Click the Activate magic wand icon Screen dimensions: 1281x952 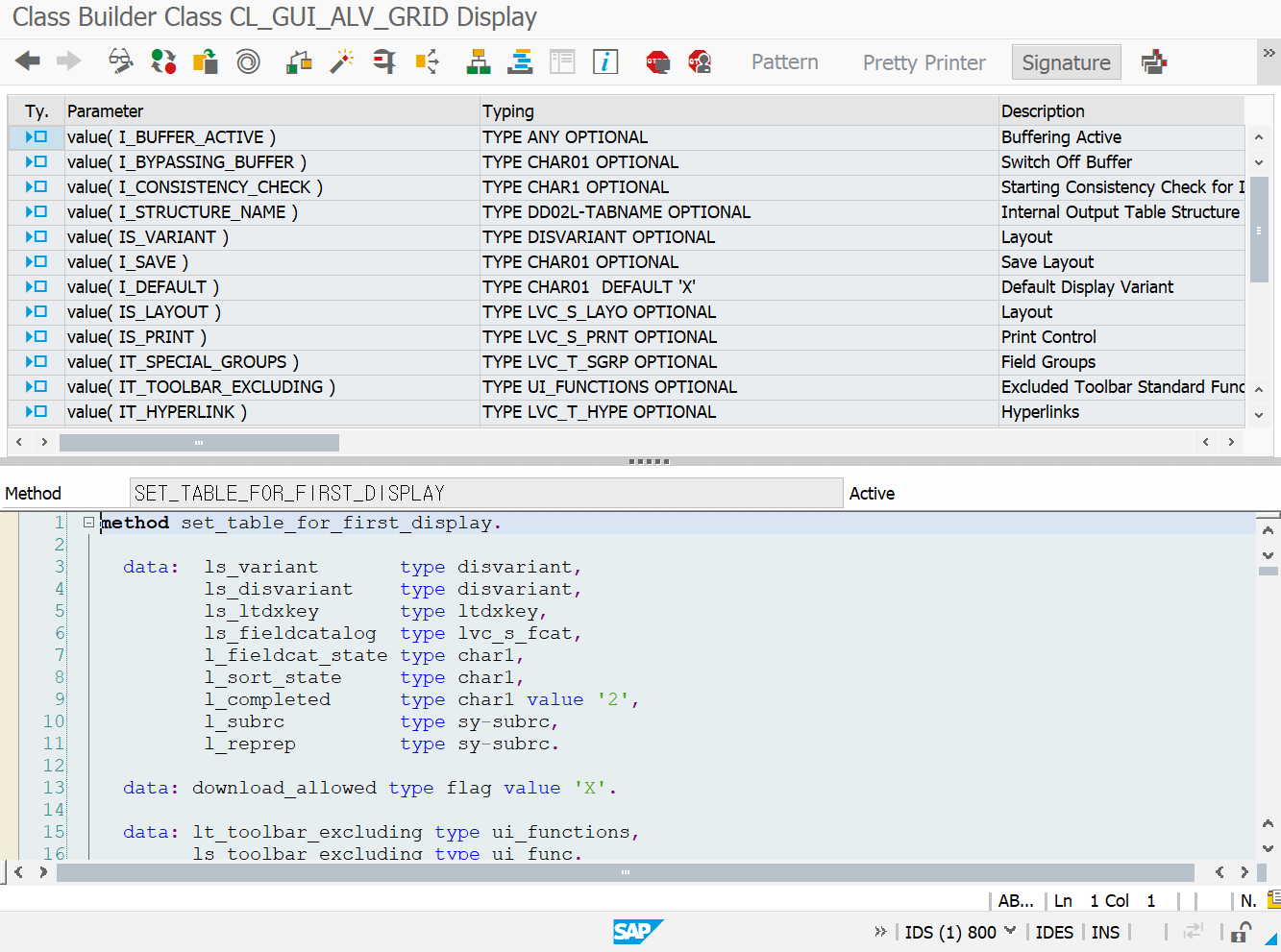point(342,61)
